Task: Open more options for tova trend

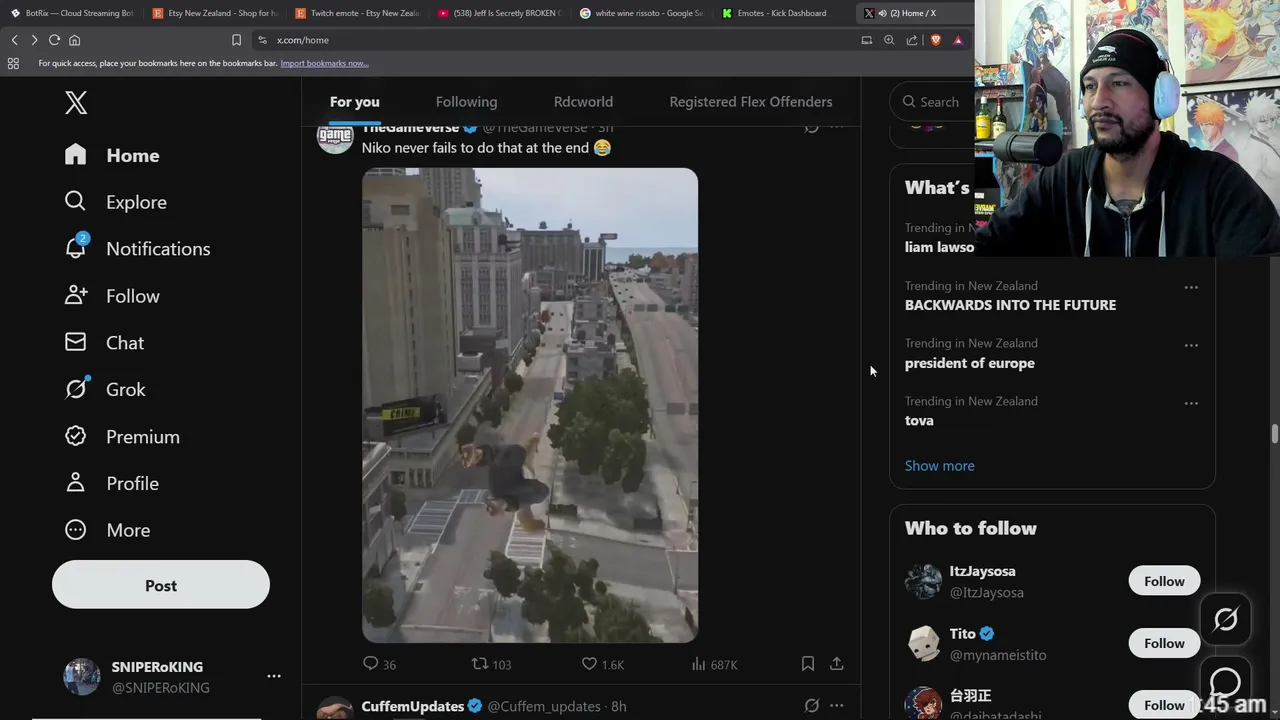Action: click(x=1191, y=403)
